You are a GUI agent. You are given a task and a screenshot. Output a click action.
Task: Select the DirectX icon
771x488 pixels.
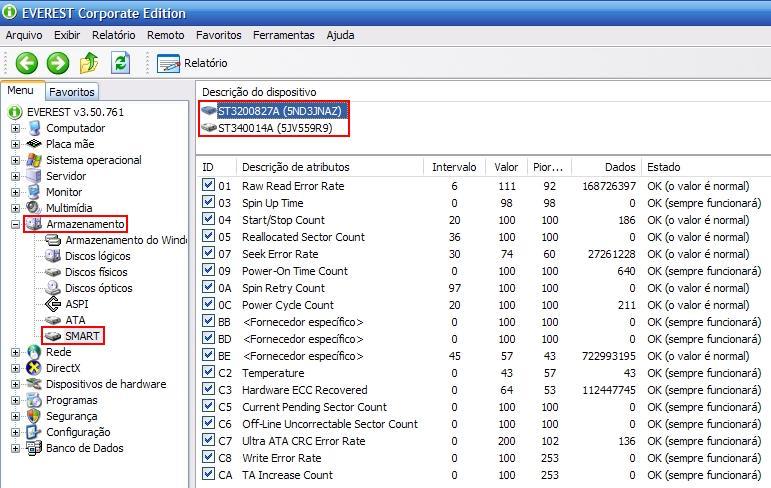[33, 368]
